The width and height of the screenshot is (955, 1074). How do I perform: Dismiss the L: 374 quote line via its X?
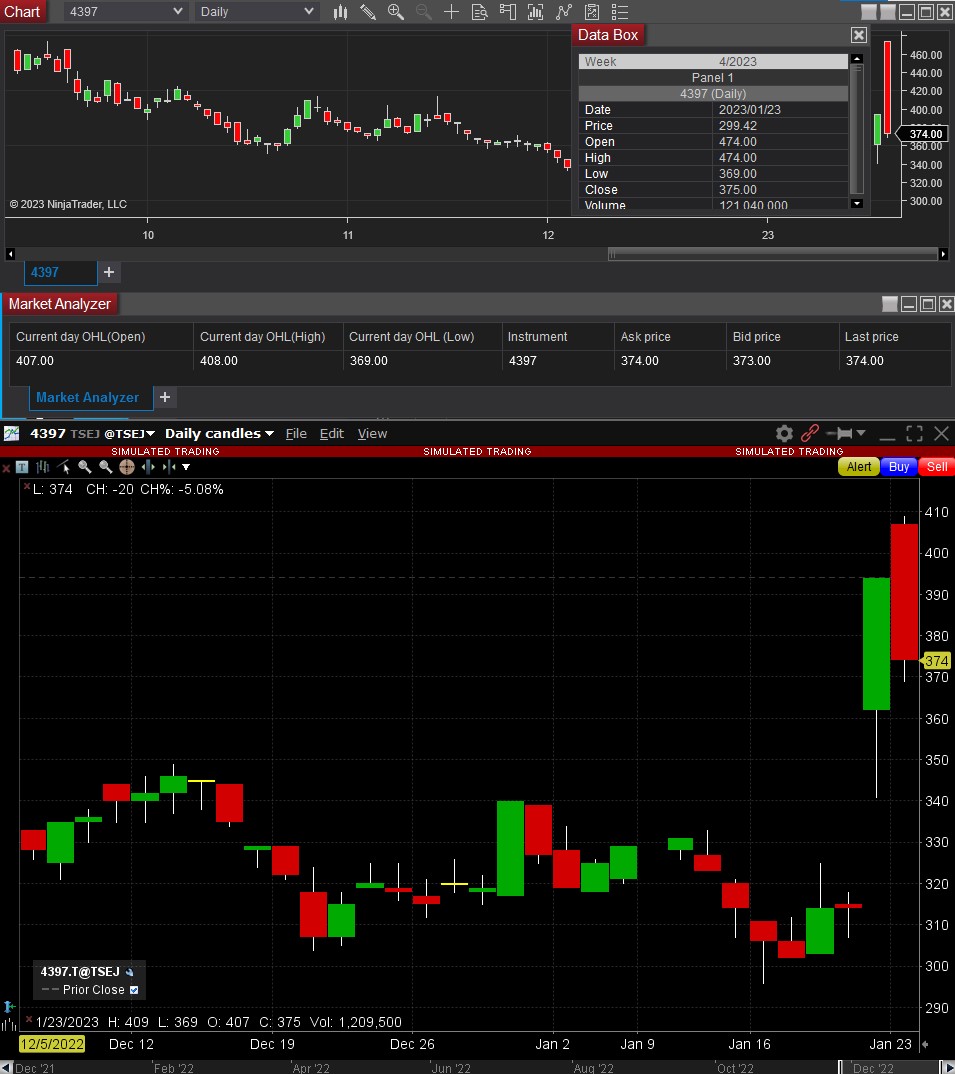(x=27, y=487)
